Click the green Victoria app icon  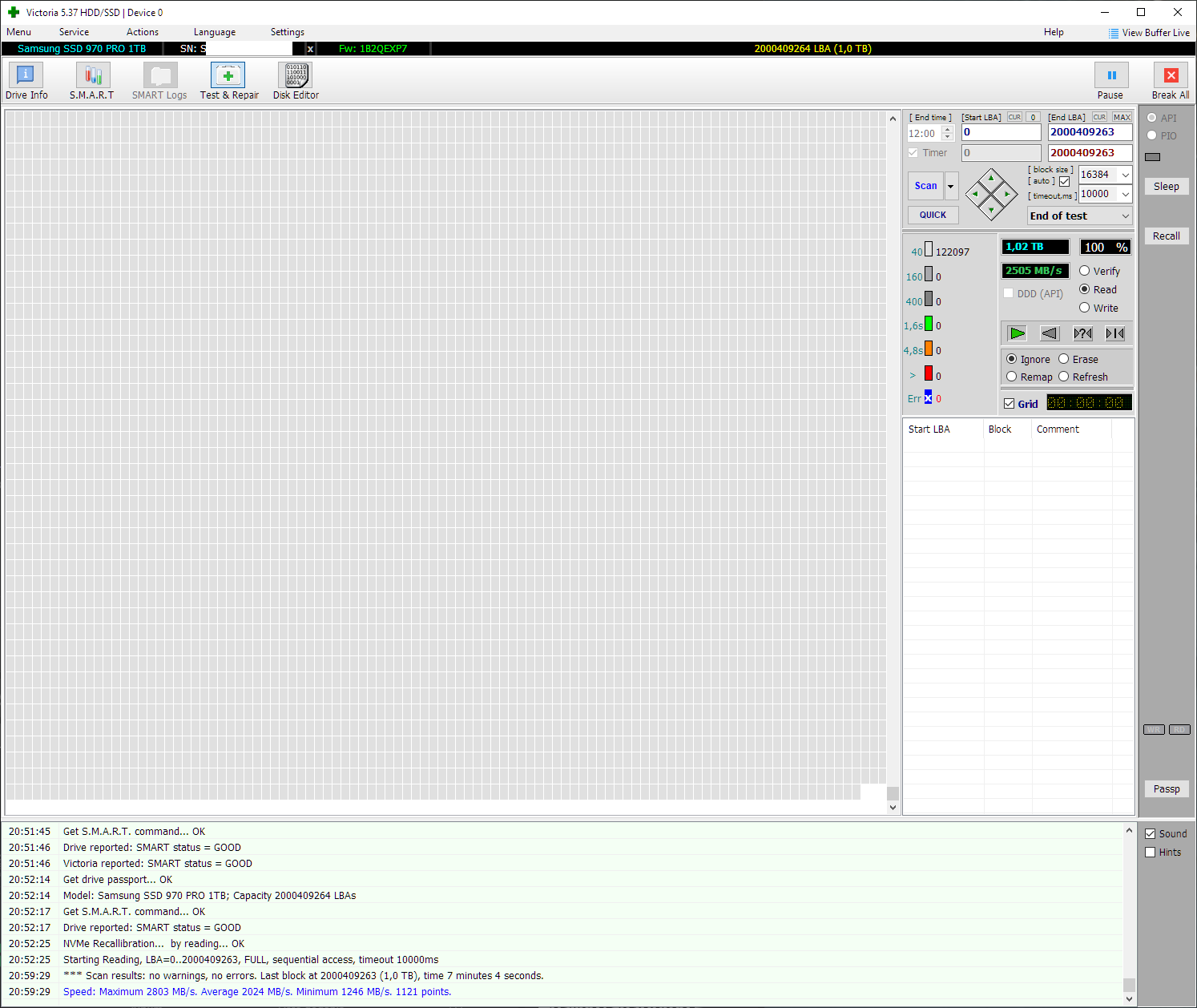[x=14, y=12]
